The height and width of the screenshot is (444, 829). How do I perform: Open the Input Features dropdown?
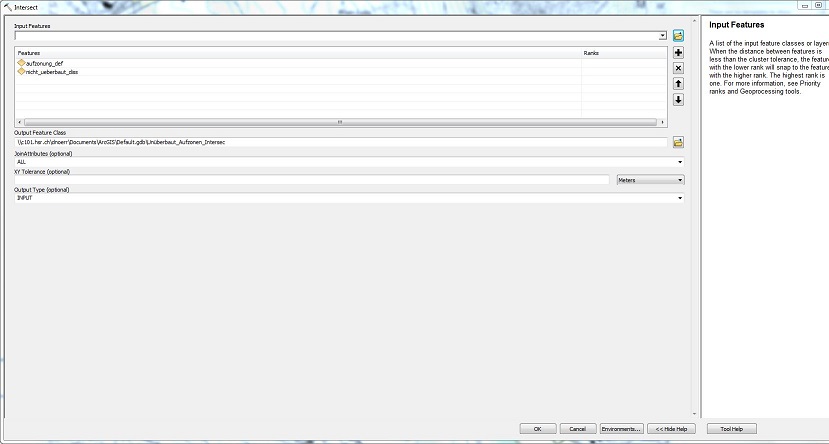point(662,36)
